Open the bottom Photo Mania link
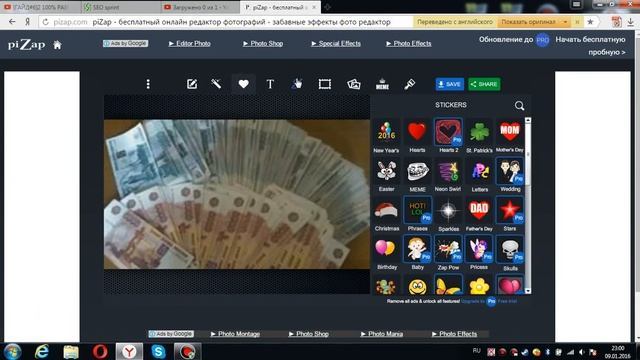 (382, 334)
